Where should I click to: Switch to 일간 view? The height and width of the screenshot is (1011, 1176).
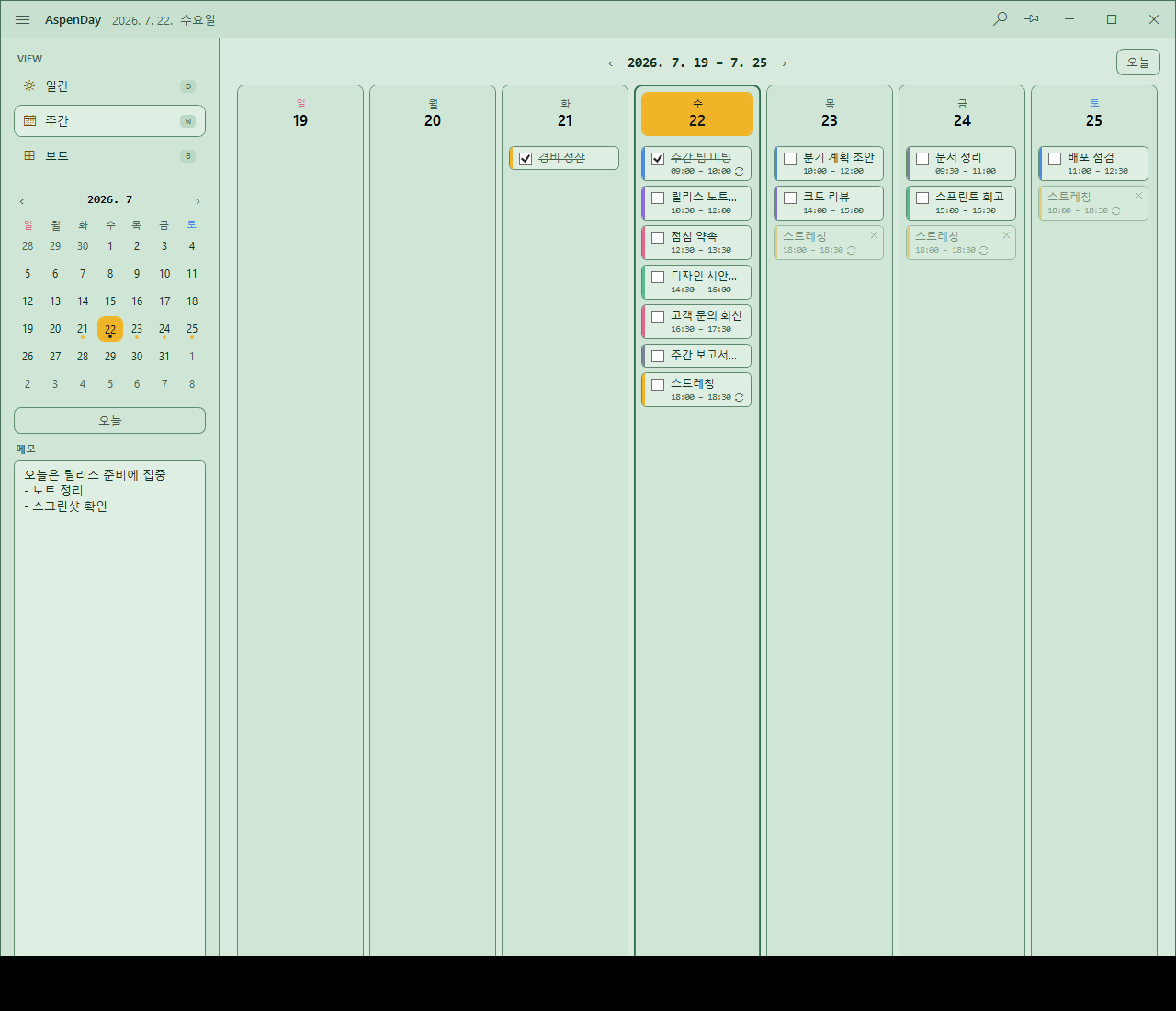[x=109, y=85]
